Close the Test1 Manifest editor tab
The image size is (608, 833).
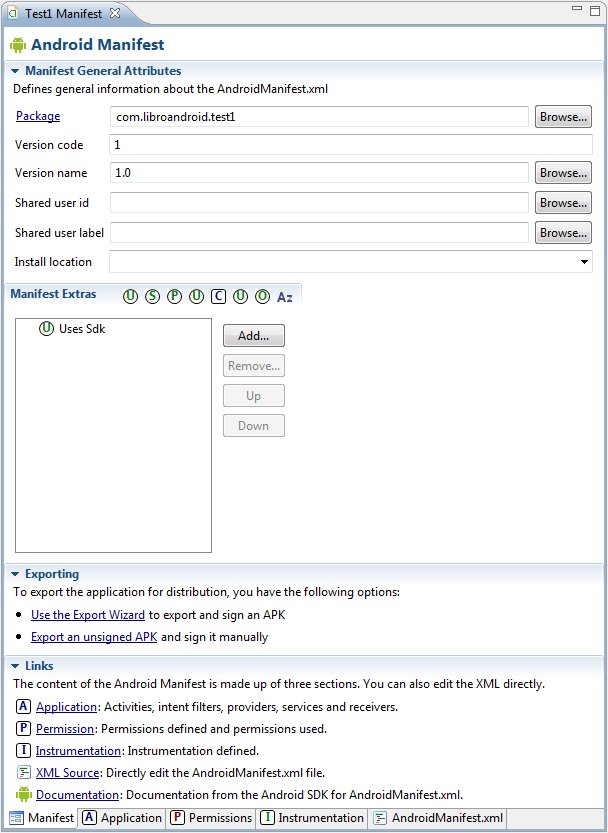tap(115, 13)
